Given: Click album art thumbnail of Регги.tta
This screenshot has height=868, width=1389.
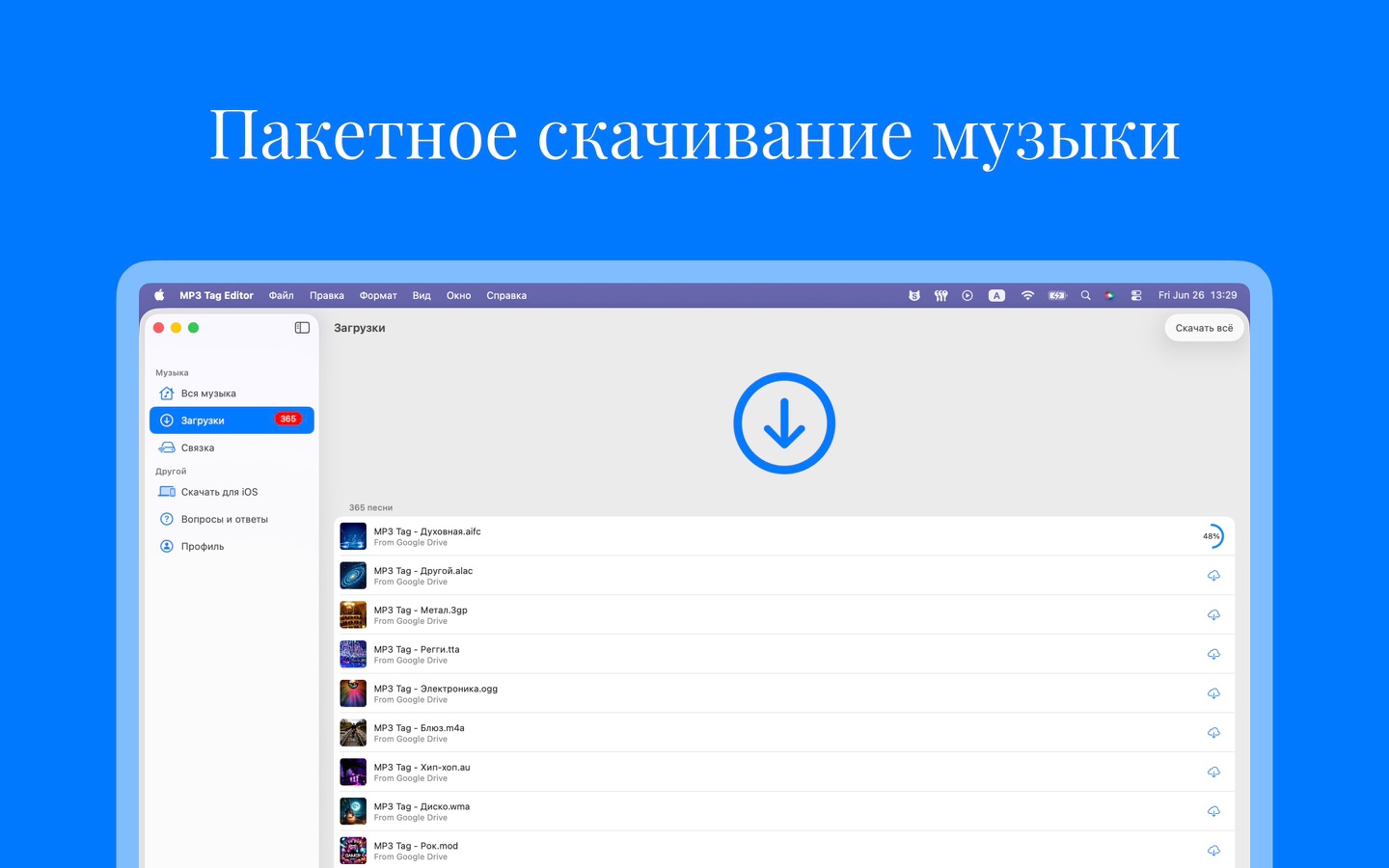Looking at the screenshot, I should [353, 655].
